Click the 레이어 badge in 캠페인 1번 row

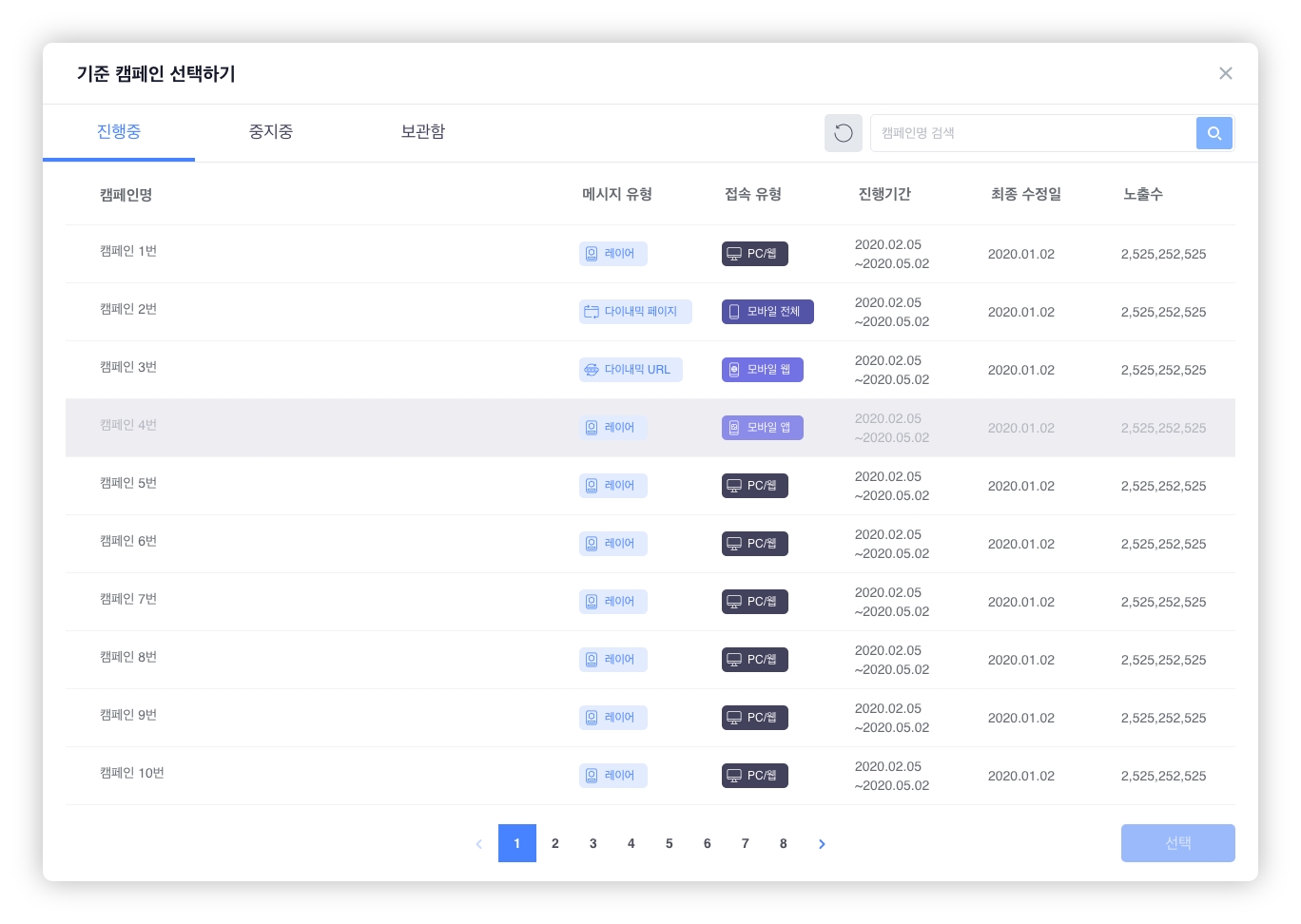[x=612, y=254]
